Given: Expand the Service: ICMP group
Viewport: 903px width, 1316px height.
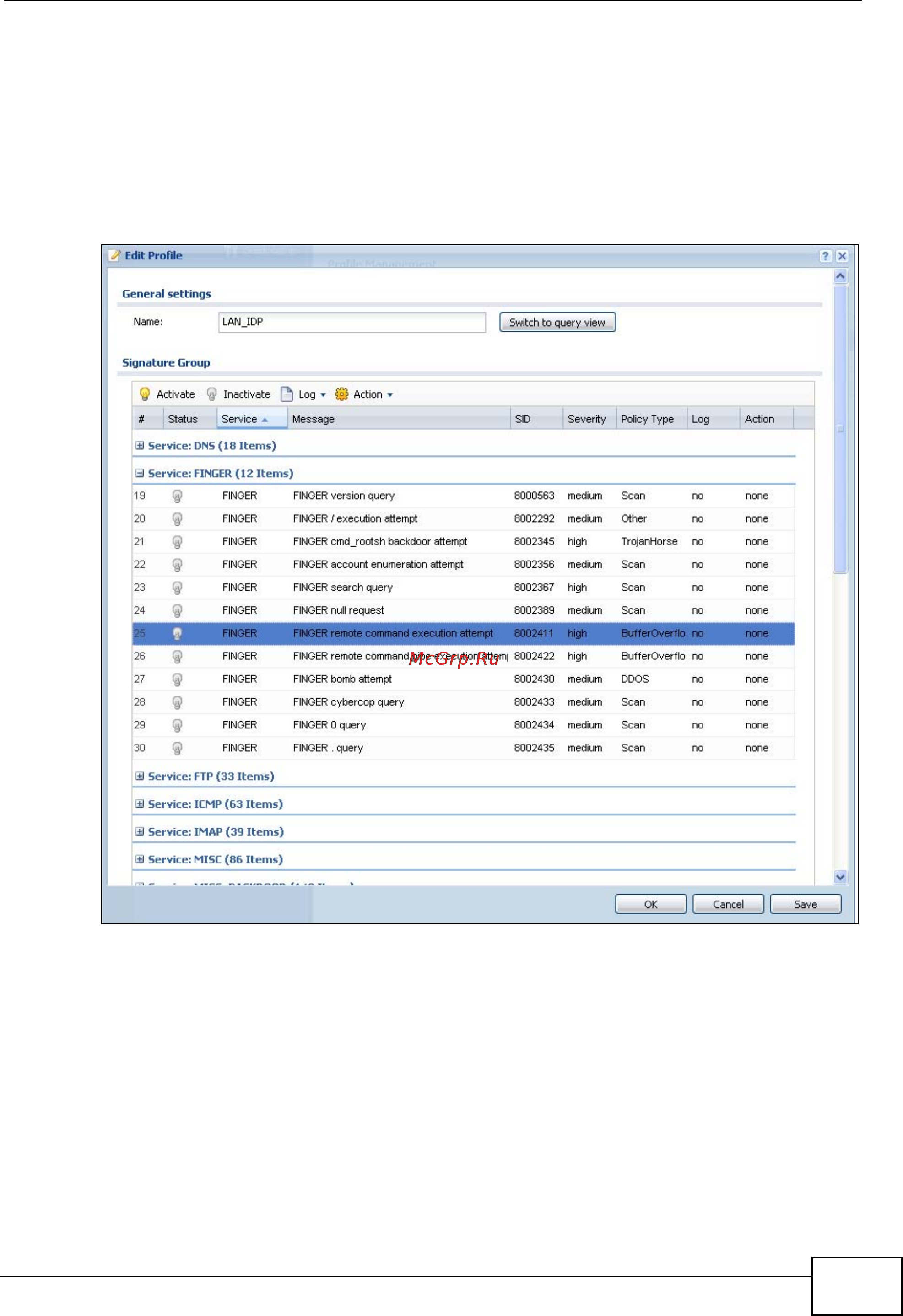Looking at the screenshot, I should click(139, 804).
